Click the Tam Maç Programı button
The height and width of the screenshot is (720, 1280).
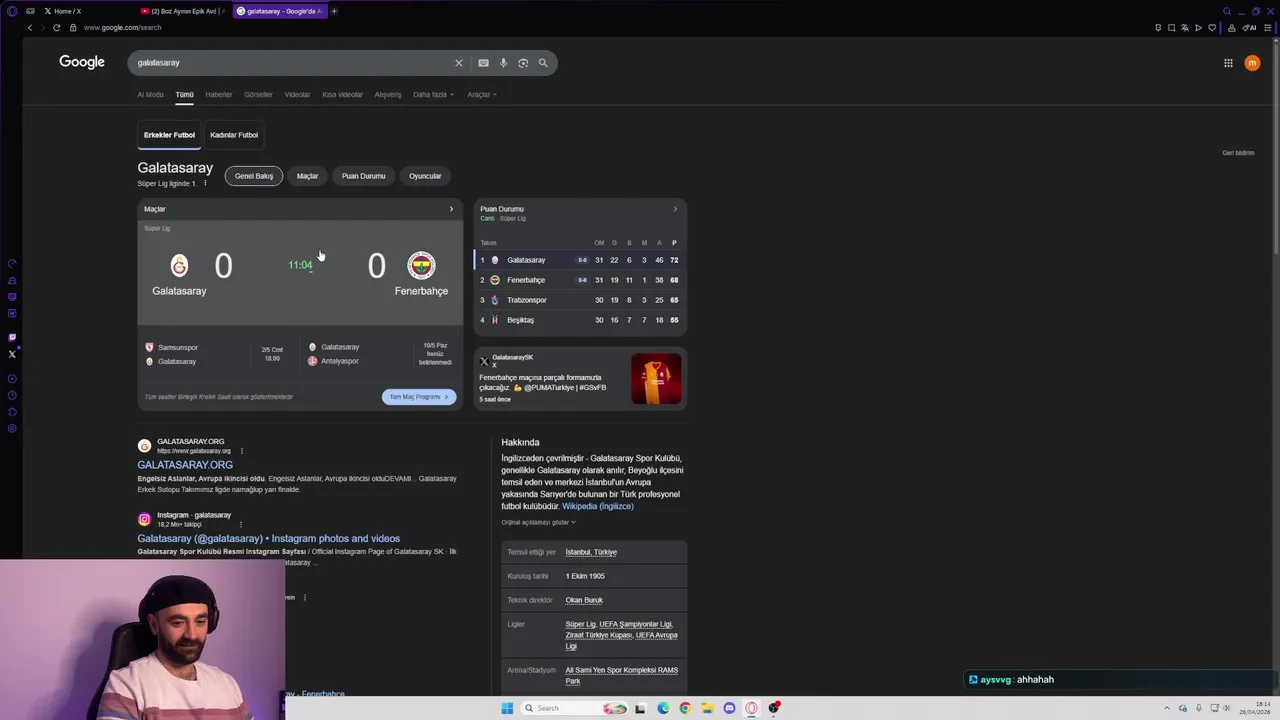[419, 397]
